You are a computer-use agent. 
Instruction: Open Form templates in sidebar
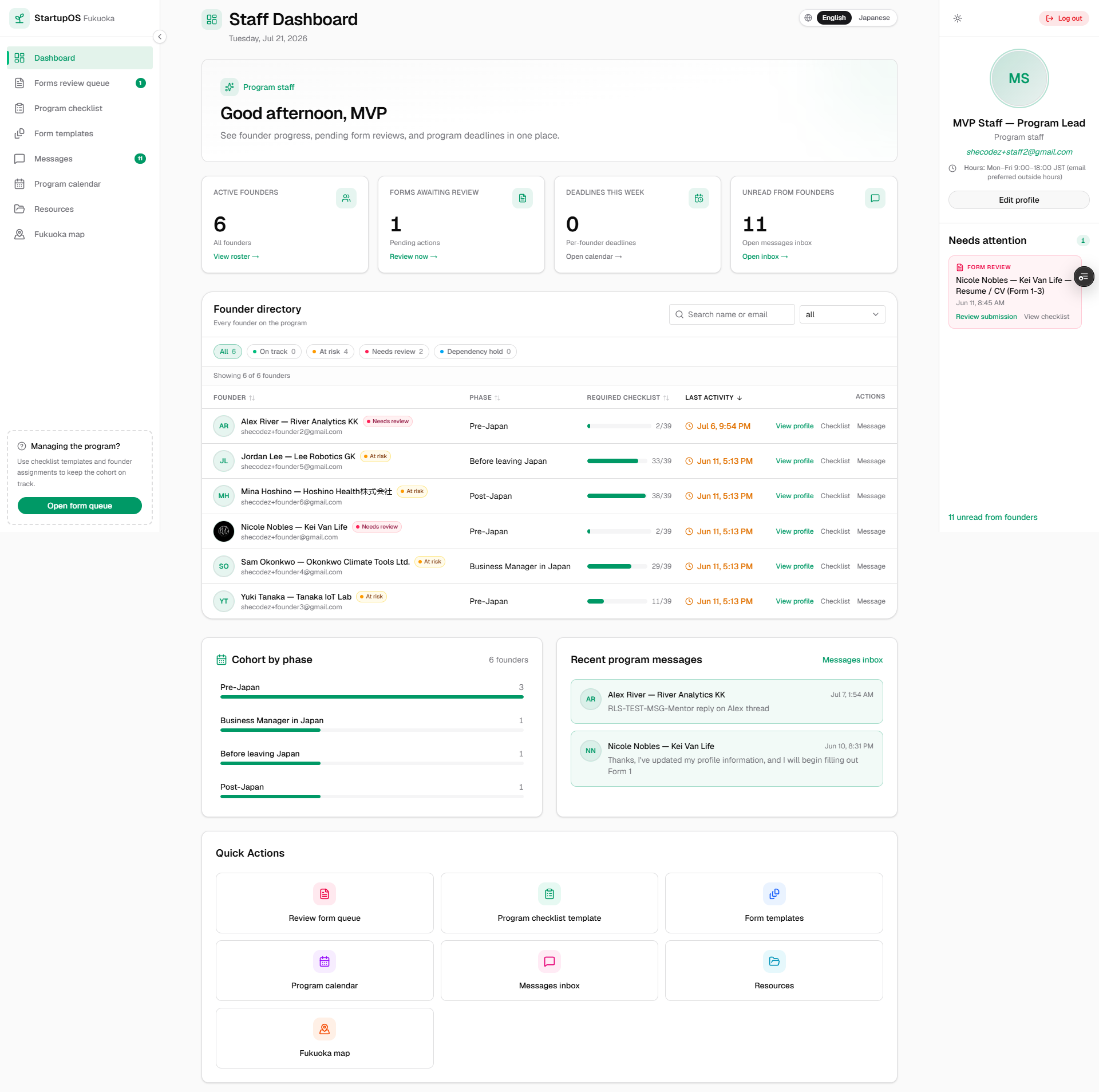point(80,133)
